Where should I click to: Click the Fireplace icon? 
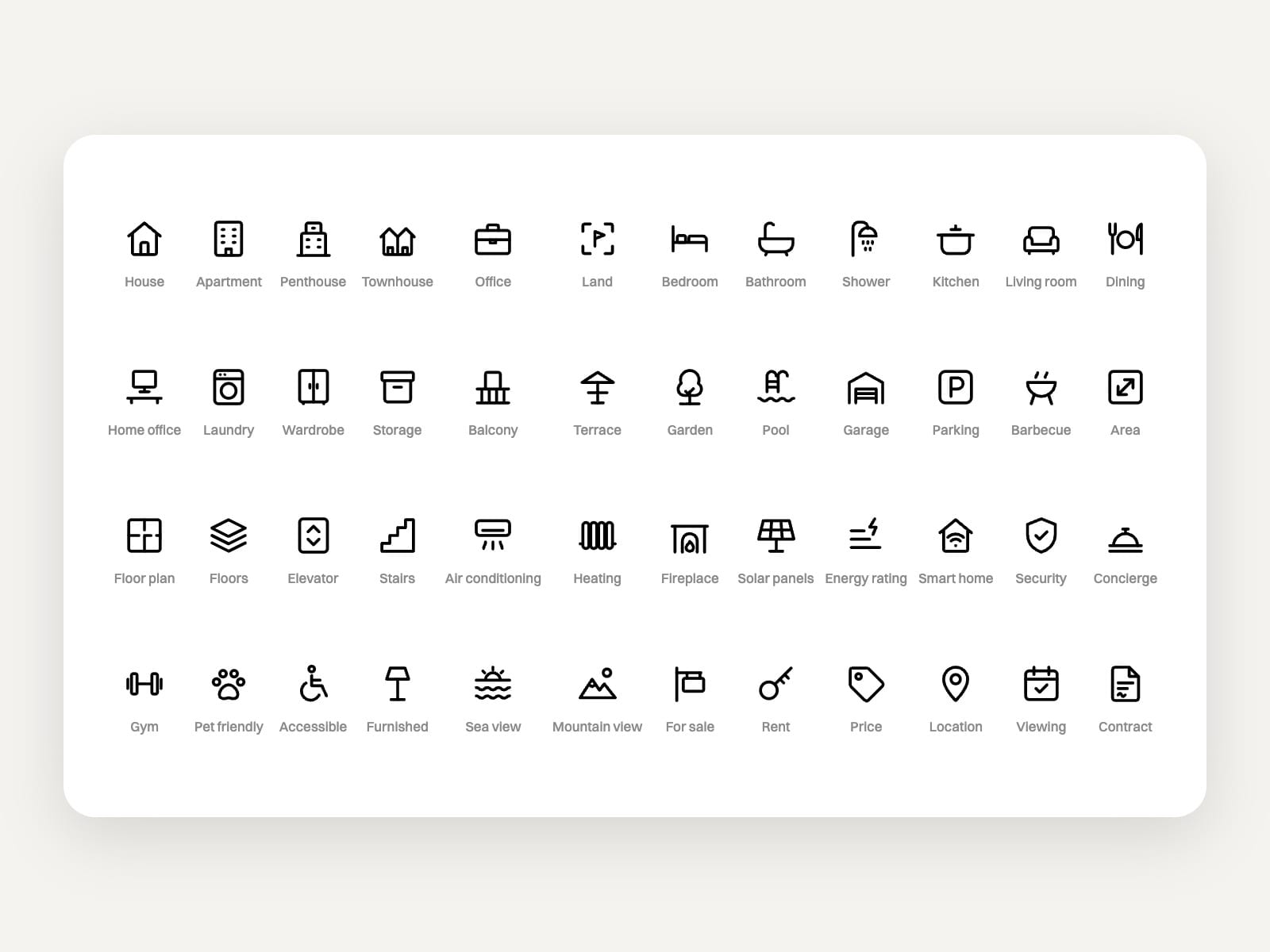pyautogui.click(x=690, y=538)
